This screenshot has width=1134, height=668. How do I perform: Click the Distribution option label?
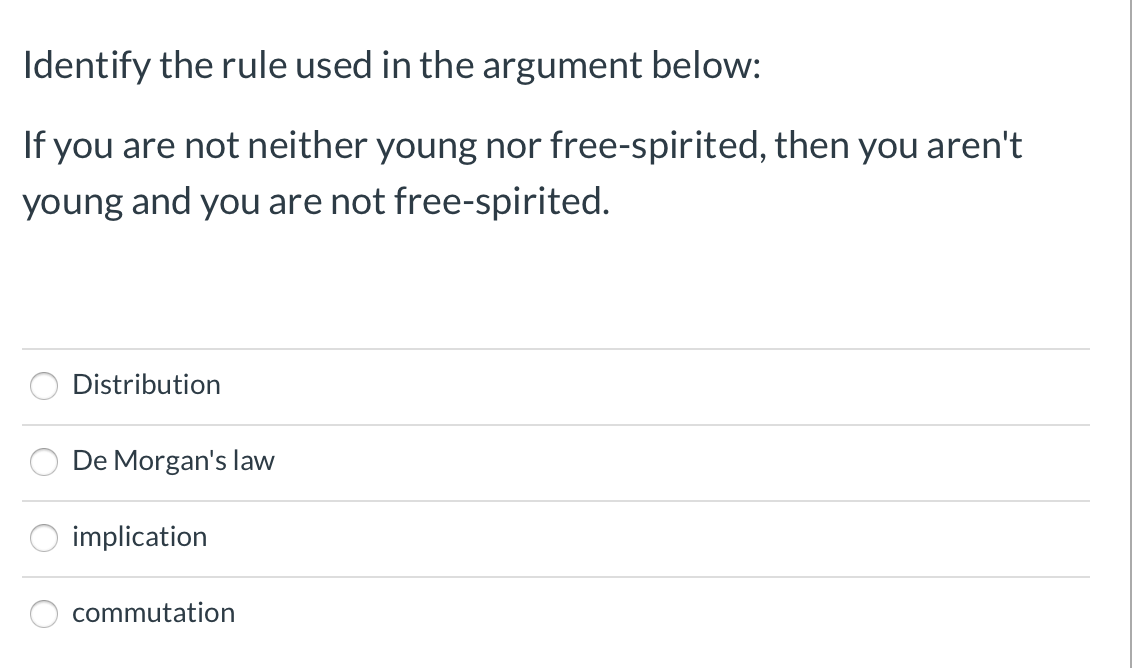[x=146, y=385]
